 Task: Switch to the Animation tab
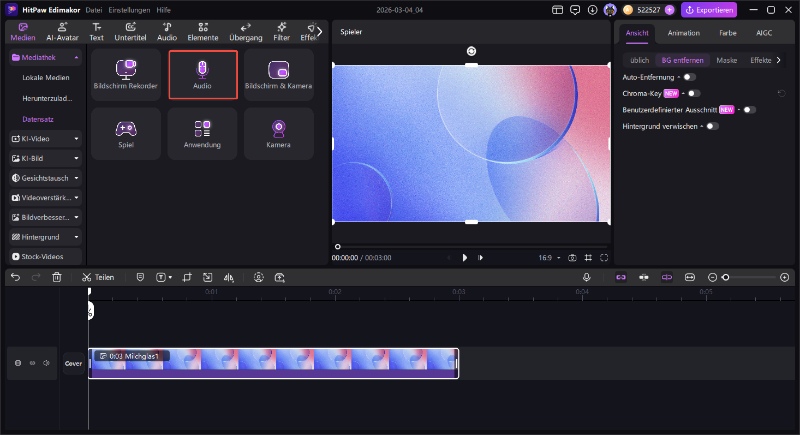684,33
